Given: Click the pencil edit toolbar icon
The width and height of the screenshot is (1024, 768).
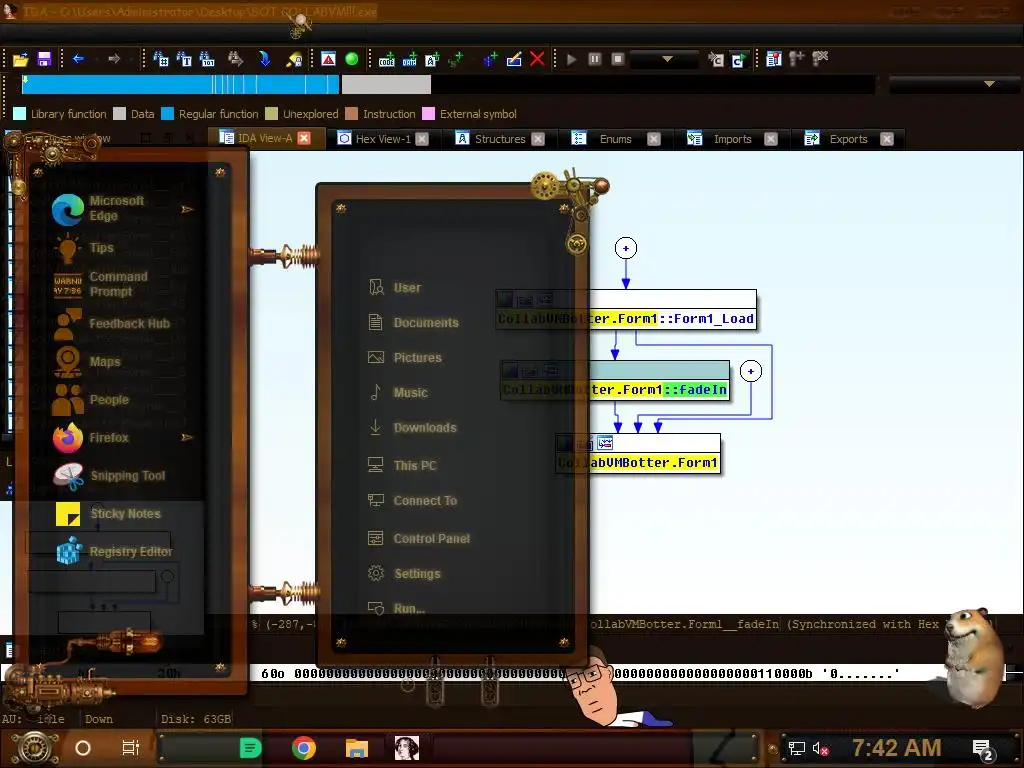Looking at the screenshot, I should coord(514,59).
